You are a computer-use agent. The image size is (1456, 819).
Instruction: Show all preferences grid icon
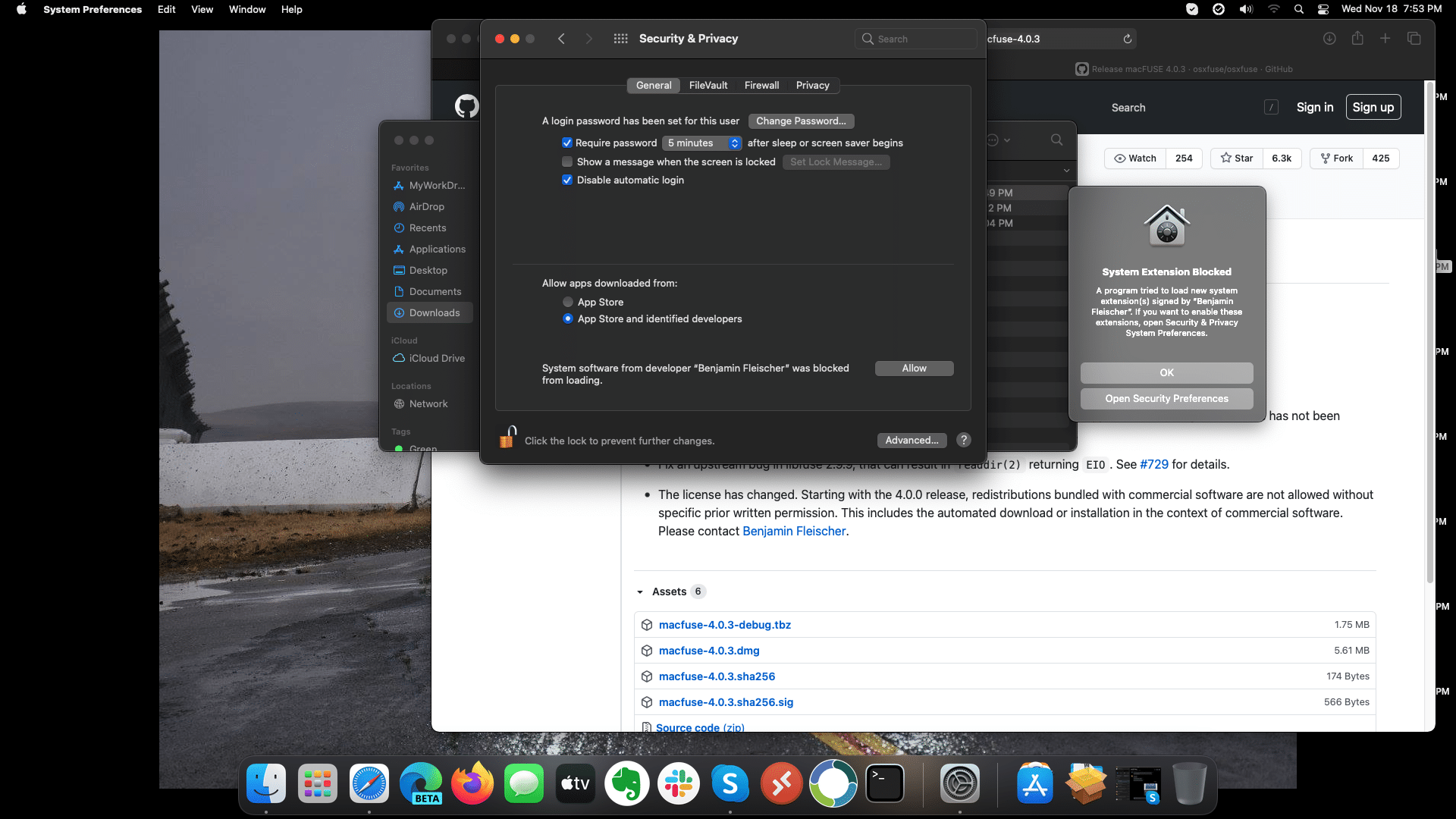point(620,39)
